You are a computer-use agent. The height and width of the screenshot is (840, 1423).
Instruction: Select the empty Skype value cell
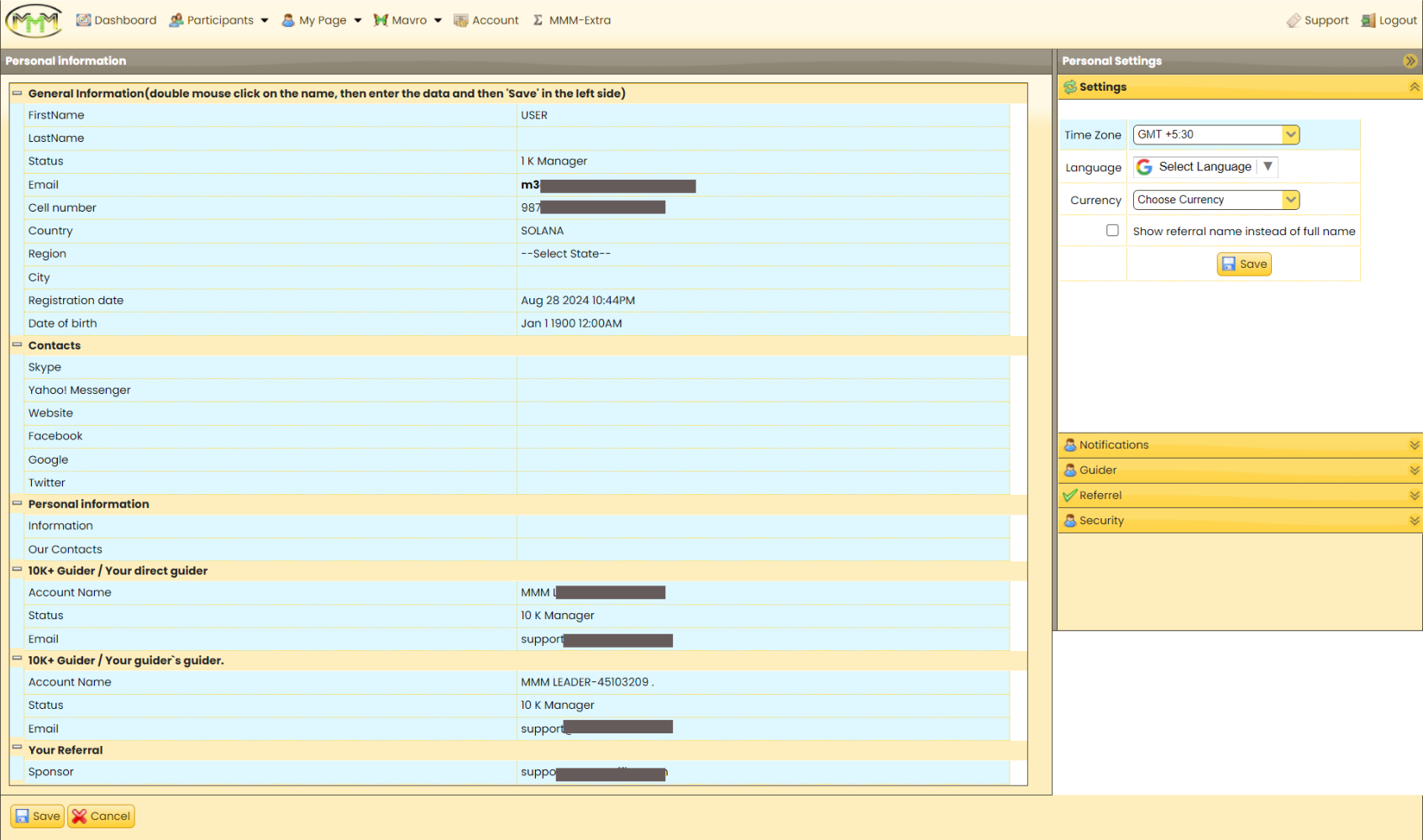pos(763,367)
